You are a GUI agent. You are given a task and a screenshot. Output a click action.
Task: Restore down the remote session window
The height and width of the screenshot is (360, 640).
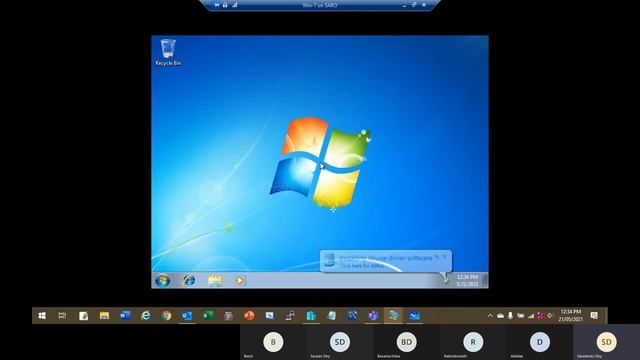414,5
